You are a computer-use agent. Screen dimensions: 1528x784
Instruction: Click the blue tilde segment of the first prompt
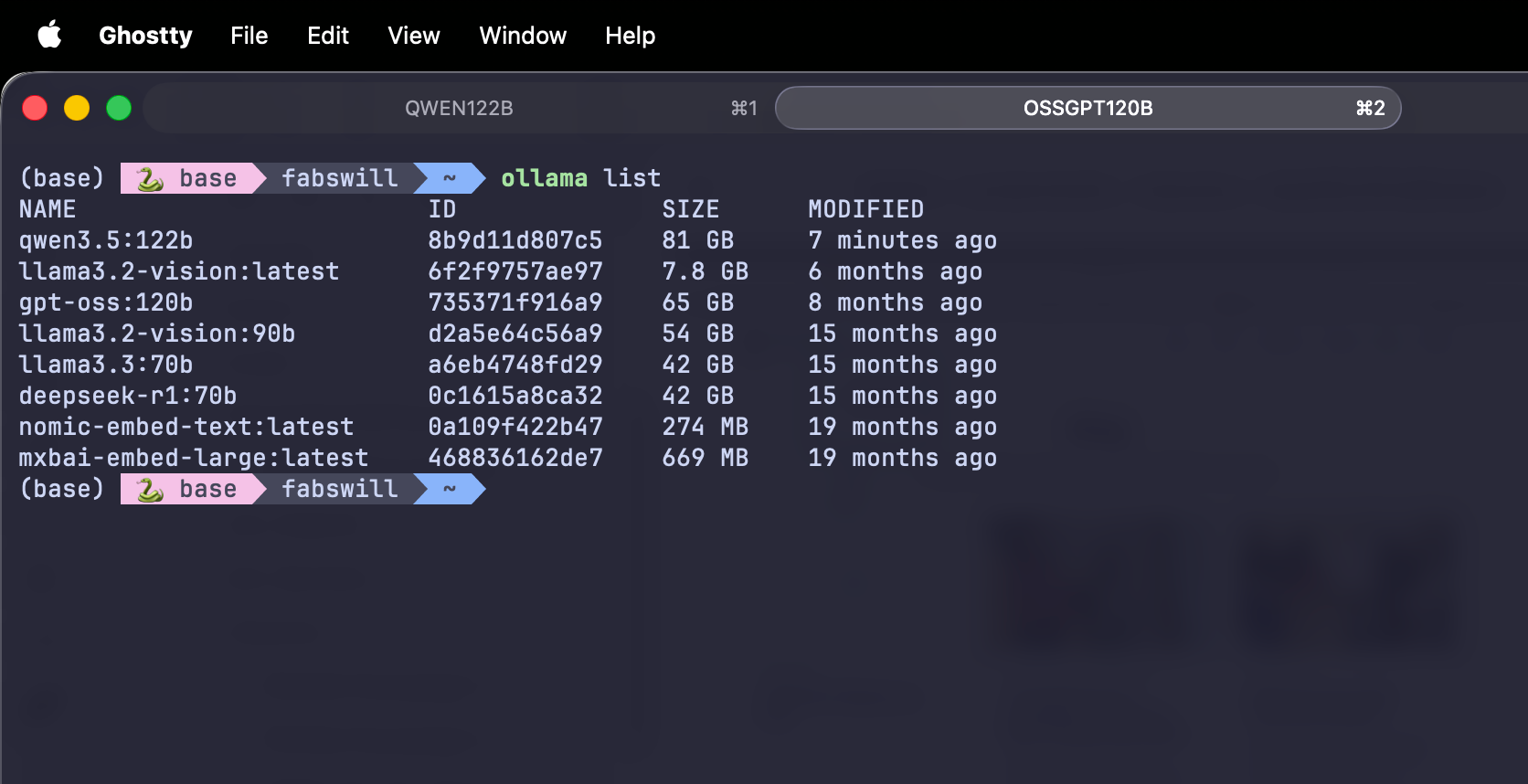[450, 178]
